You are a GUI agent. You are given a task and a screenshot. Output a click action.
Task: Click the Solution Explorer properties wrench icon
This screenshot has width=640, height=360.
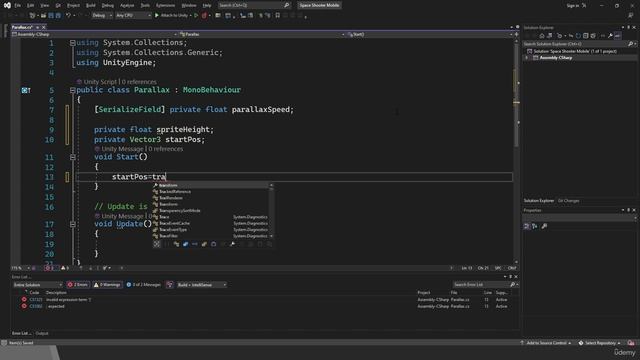point(610,36)
